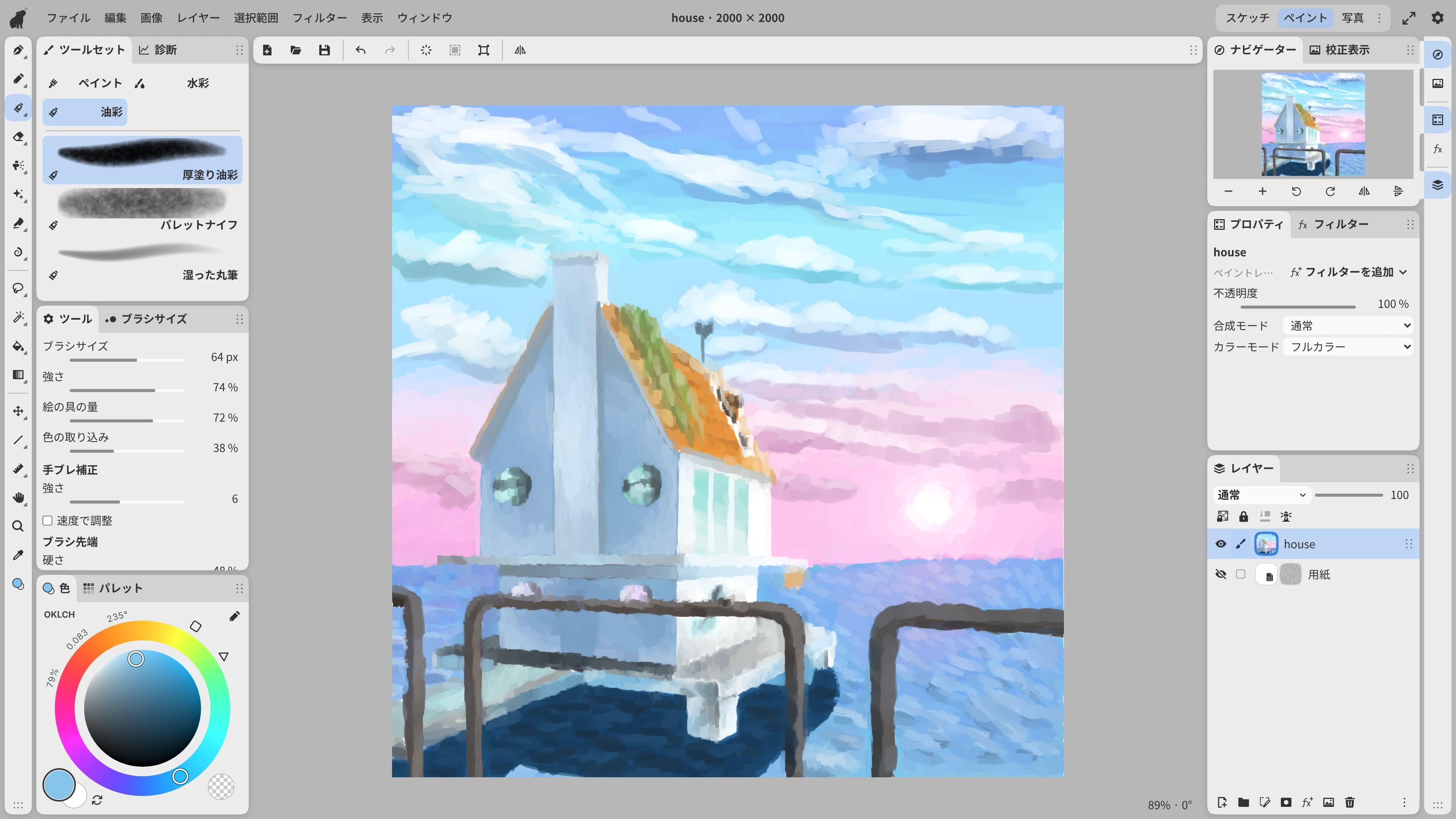This screenshot has width=1456, height=819.
Task: Click the undo arrow
Action: 361,50
